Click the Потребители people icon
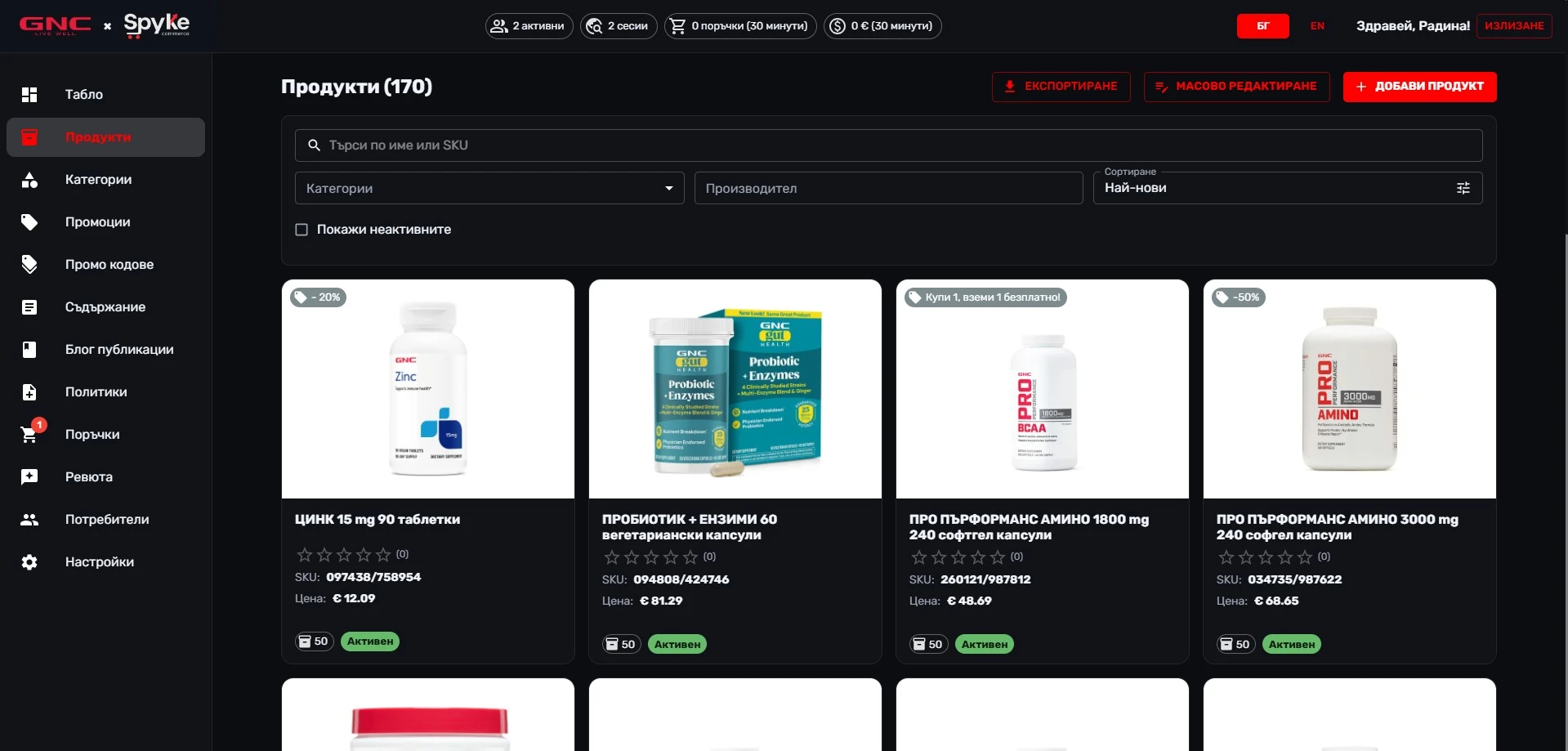Screen dimensions: 1568x751 pos(29,520)
